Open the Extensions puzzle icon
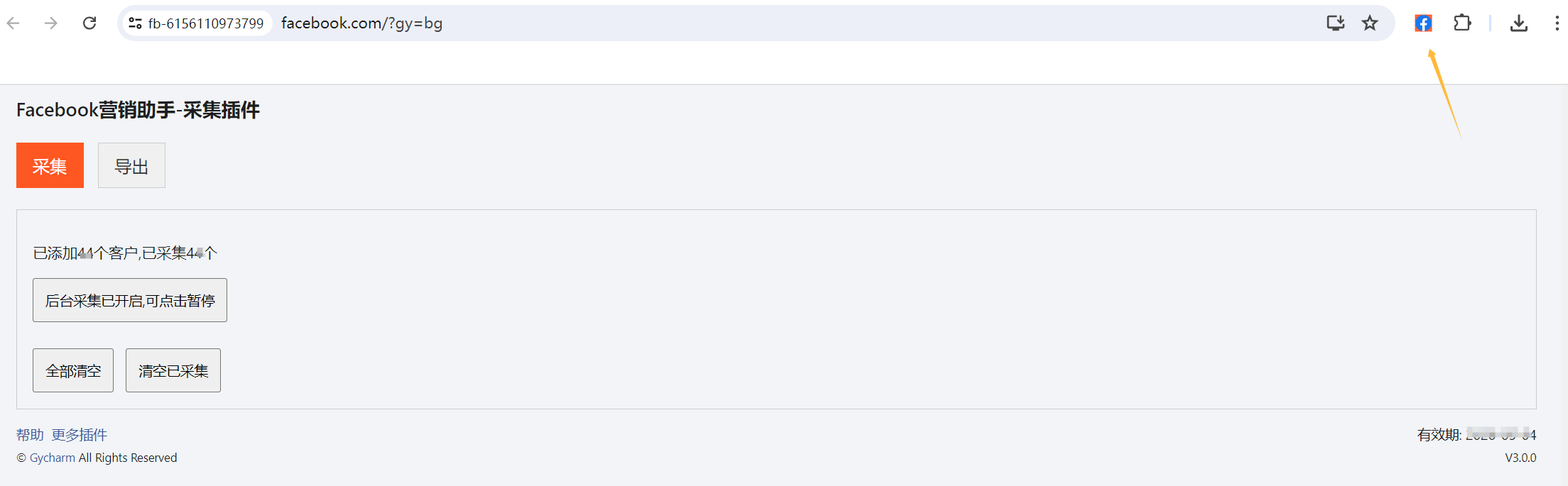The image size is (1568, 486). 1462,23
